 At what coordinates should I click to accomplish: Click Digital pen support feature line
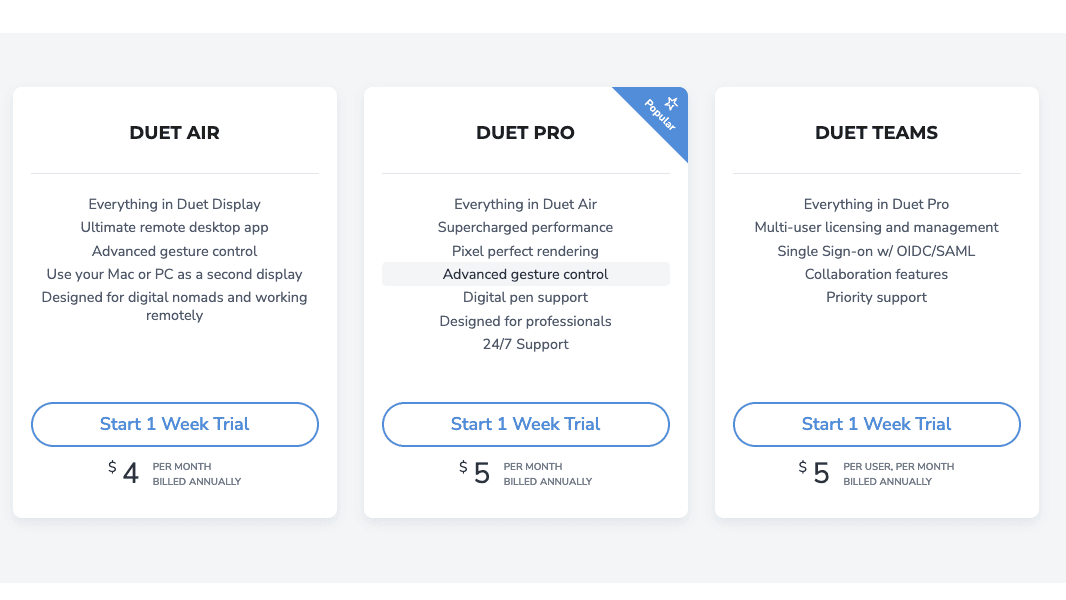pyautogui.click(x=526, y=297)
